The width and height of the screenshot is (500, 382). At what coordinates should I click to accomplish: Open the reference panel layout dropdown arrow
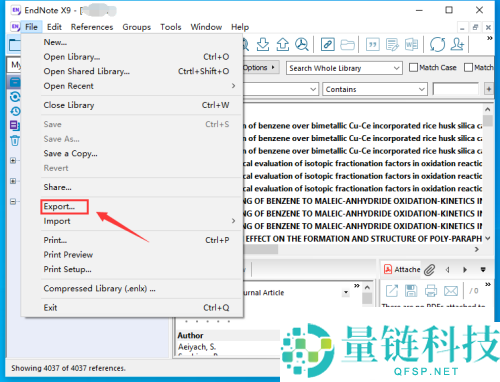click(x=483, y=269)
